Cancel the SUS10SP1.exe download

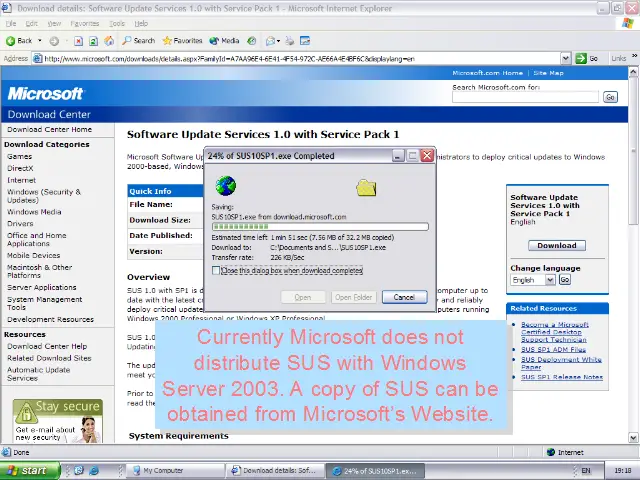pyautogui.click(x=404, y=297)
